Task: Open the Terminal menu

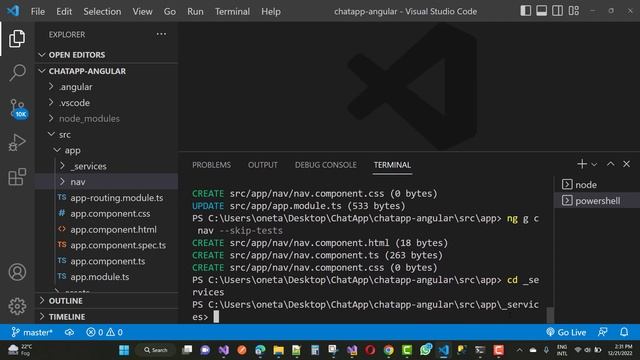Action: click(x=232, y=11)
